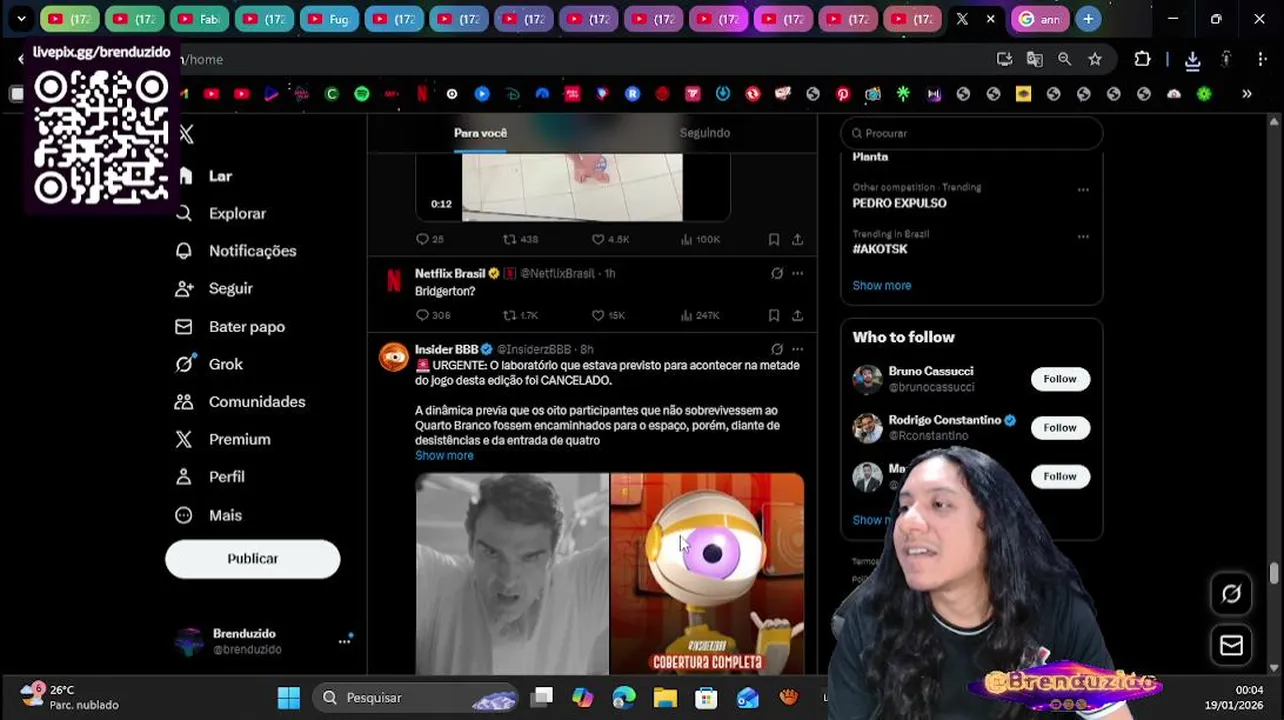1284x720 pixels.
Task: Click the X logo above Lar
Action: [187, 134]
